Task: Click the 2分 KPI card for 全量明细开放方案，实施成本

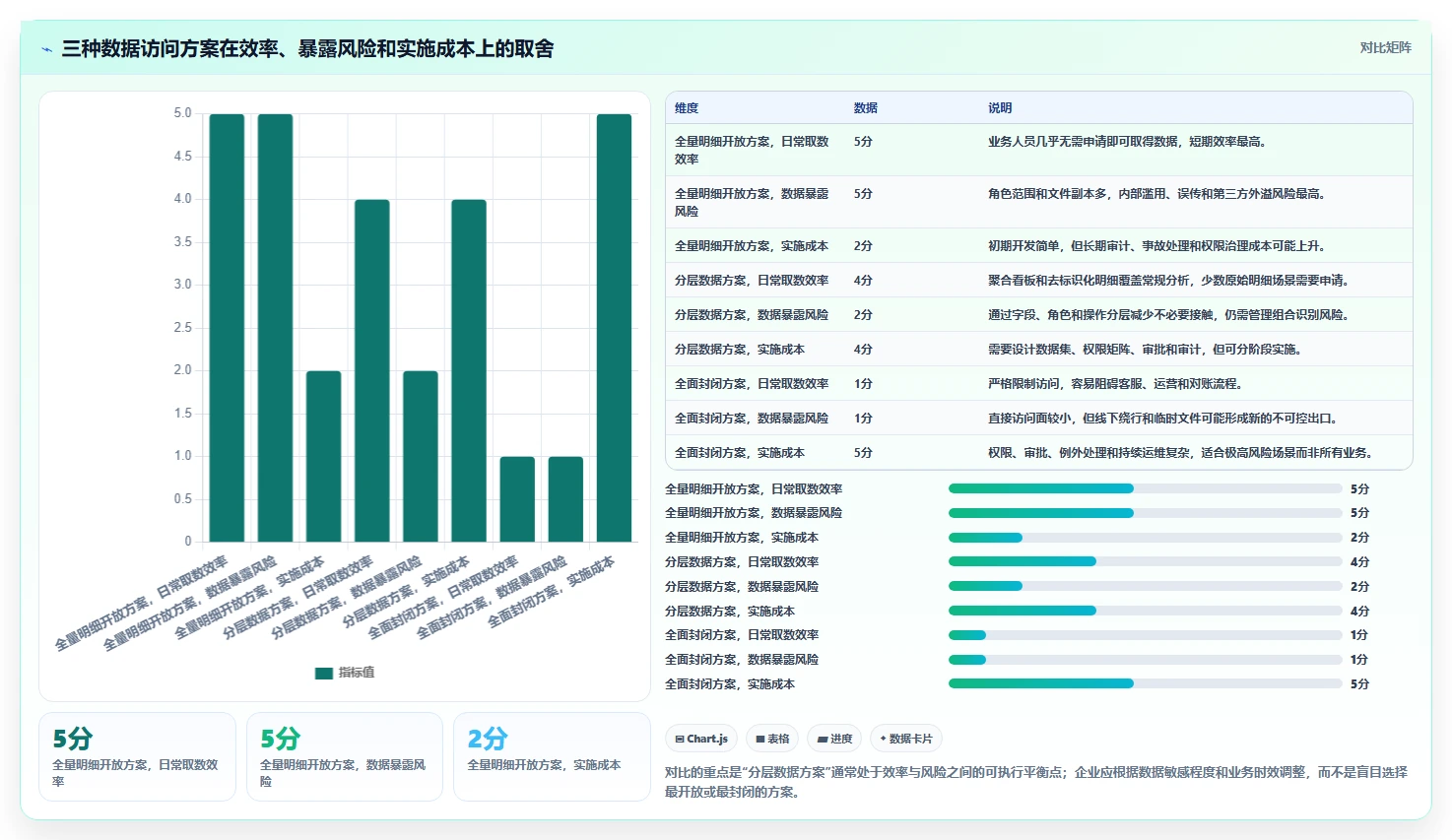Action: pyautogui.click(x=552, y=756)
